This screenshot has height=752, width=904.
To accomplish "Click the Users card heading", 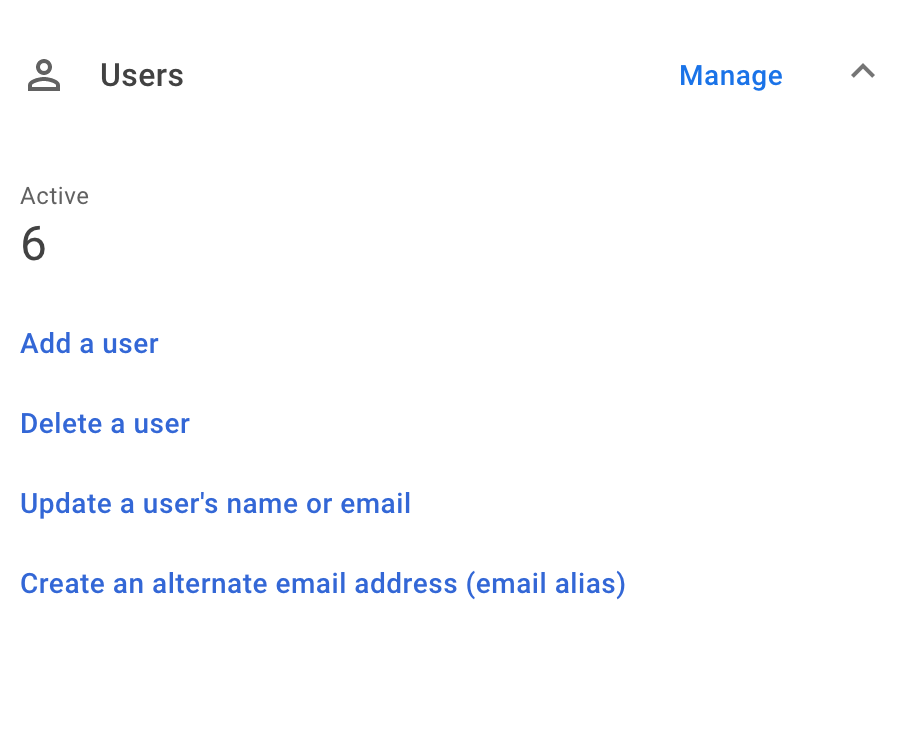I will coord(142,76).
